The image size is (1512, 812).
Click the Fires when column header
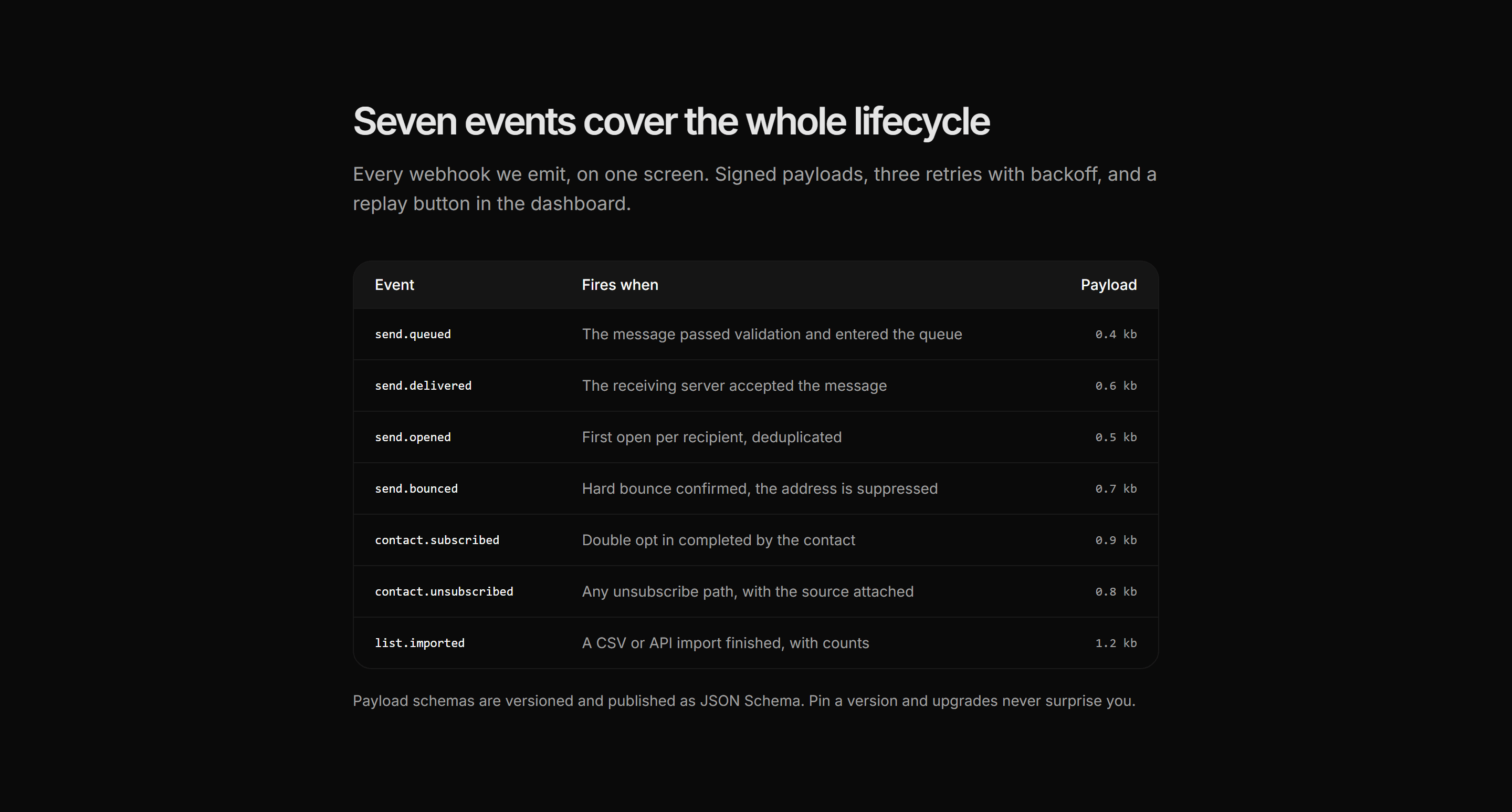pyautogui.click(x=620, y=285)
